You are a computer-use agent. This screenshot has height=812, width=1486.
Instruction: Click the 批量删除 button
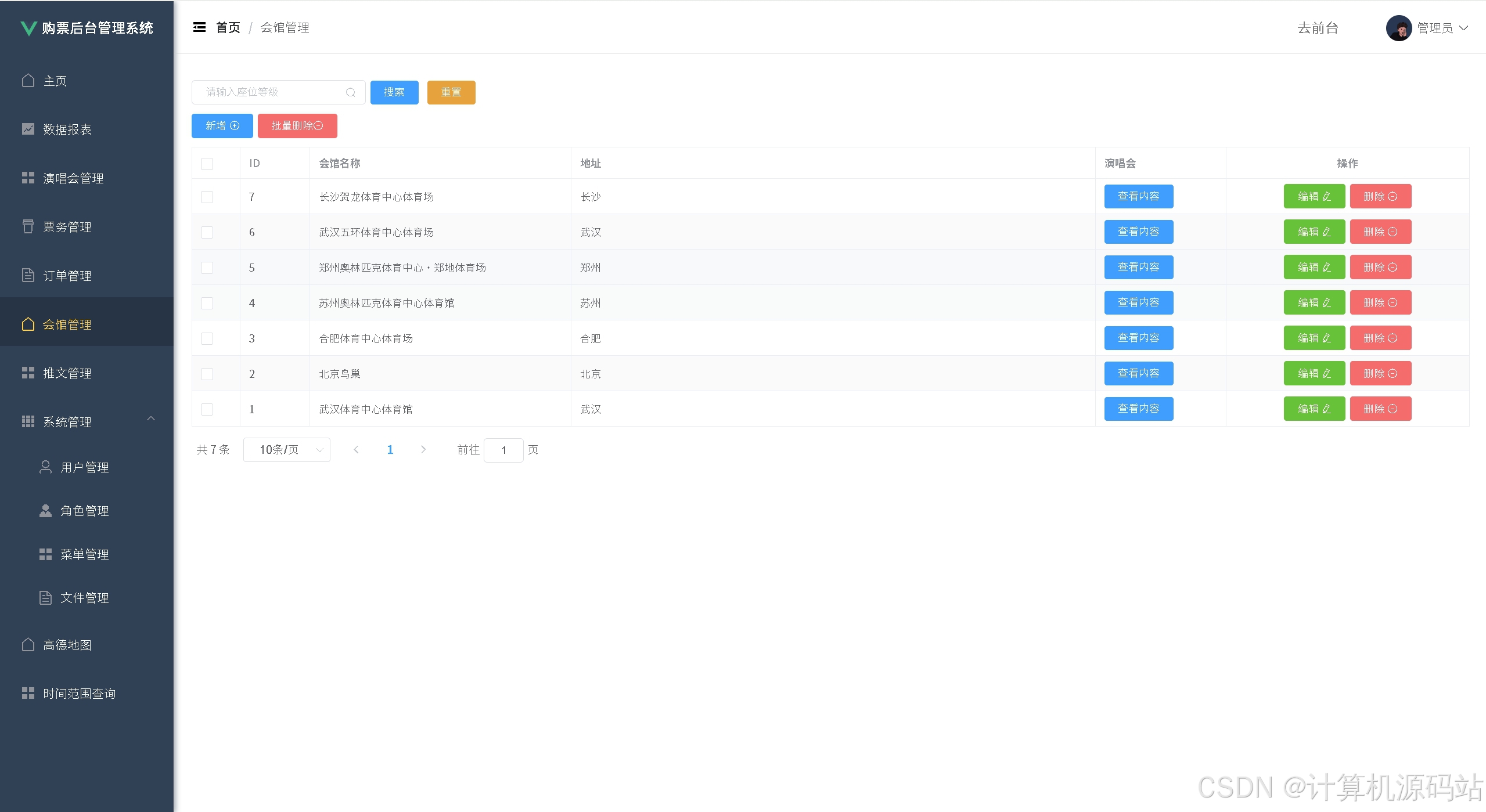(297, 126)
